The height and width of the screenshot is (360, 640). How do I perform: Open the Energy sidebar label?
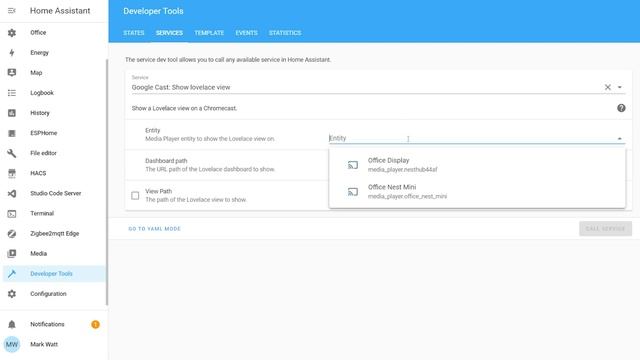[x=39, y=53]
